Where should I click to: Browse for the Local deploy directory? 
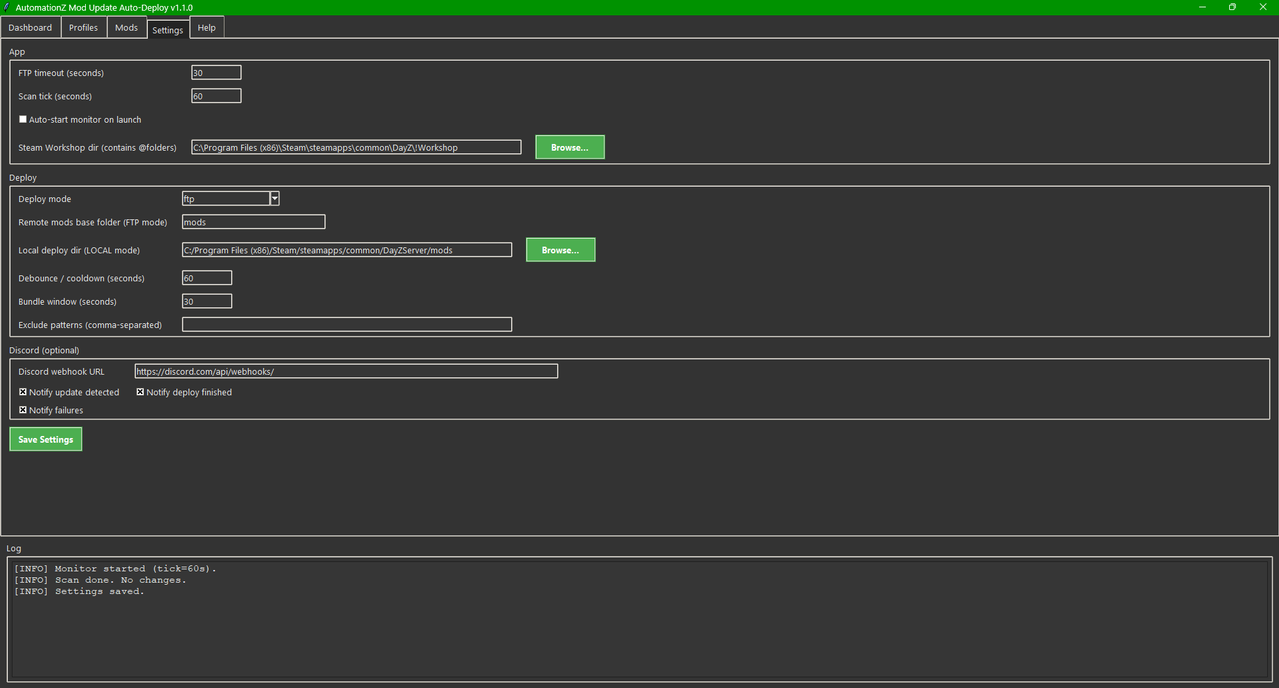point(560,250)
